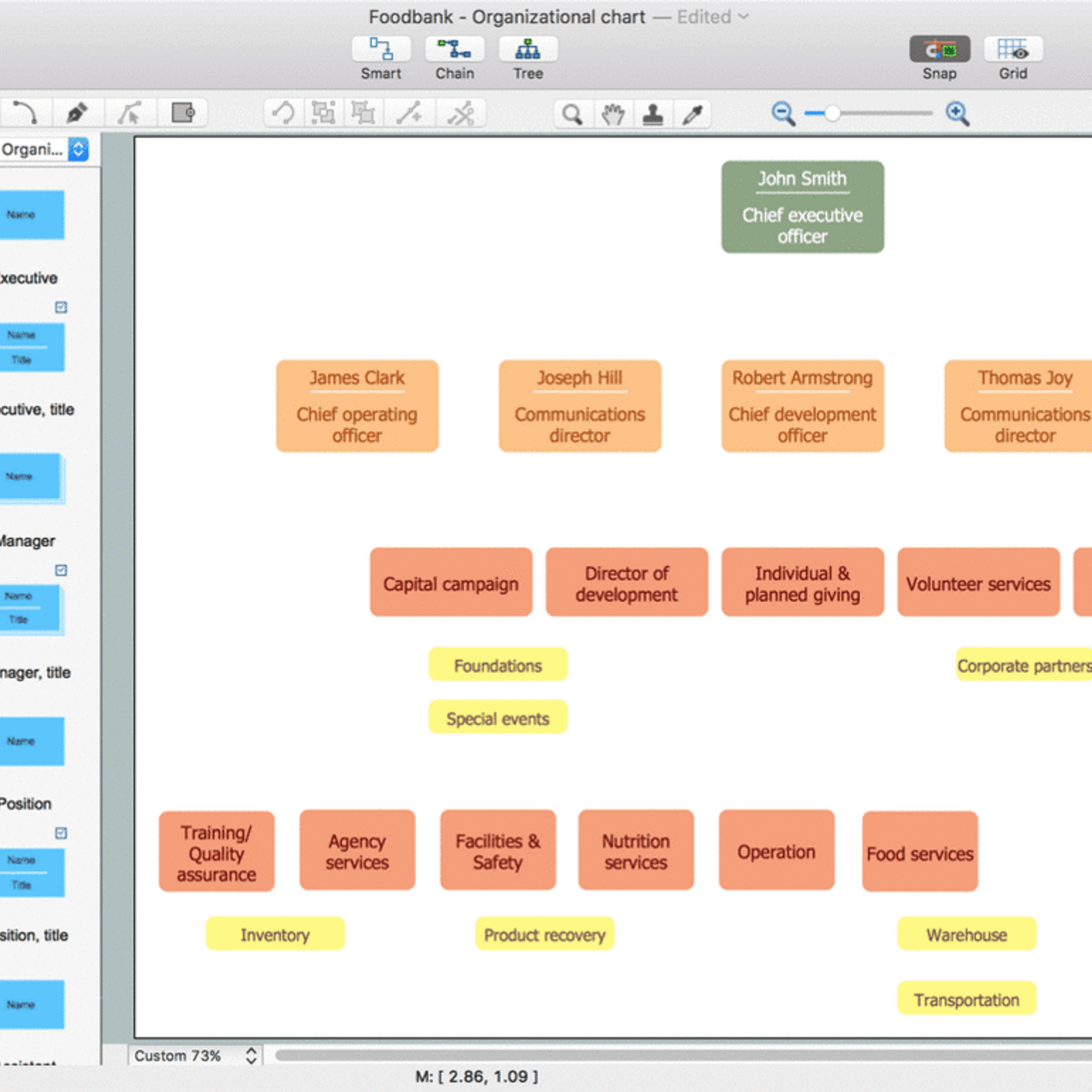Select the James Clark box
This screenshot has width=1092, height=1092.
(x=357, y=406)
